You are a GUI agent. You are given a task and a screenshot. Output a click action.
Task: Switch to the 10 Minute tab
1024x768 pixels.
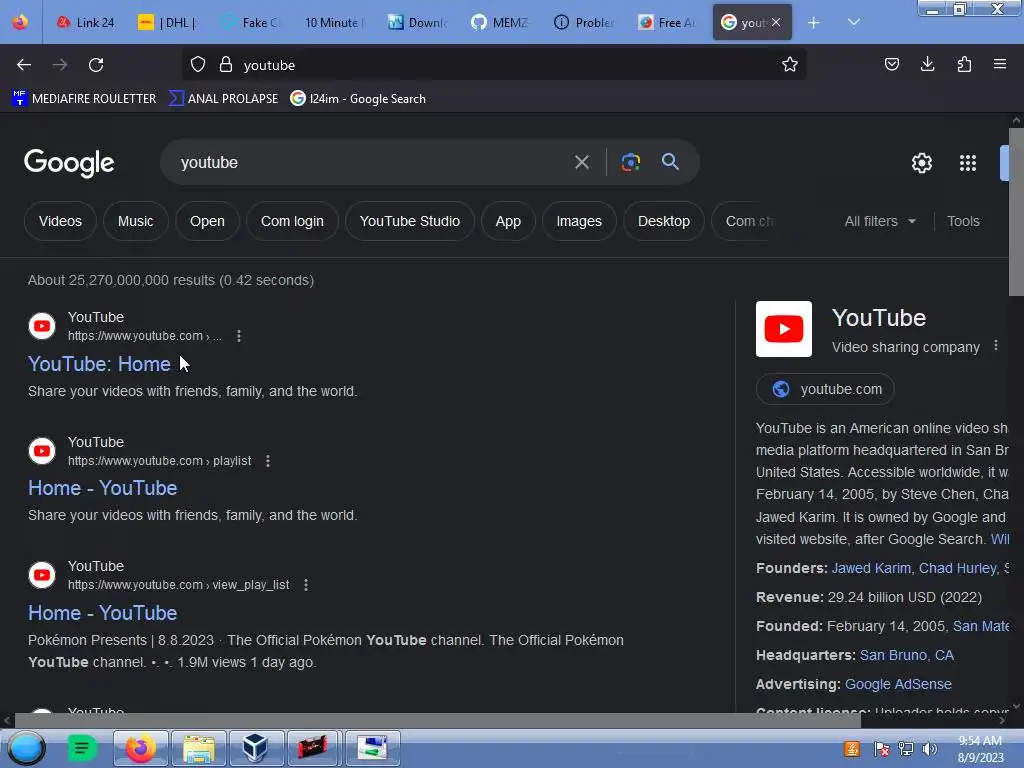[x=333, y=23]
